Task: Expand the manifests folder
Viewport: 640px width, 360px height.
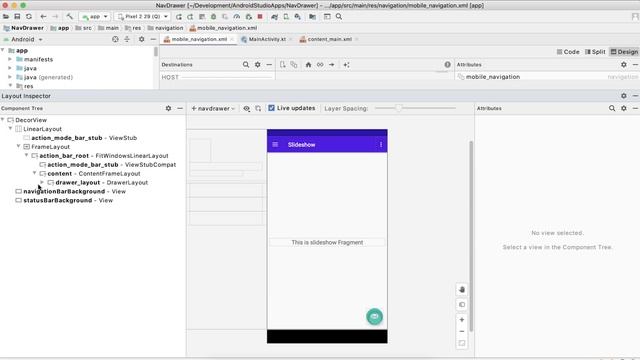Action: coord(10,59)
